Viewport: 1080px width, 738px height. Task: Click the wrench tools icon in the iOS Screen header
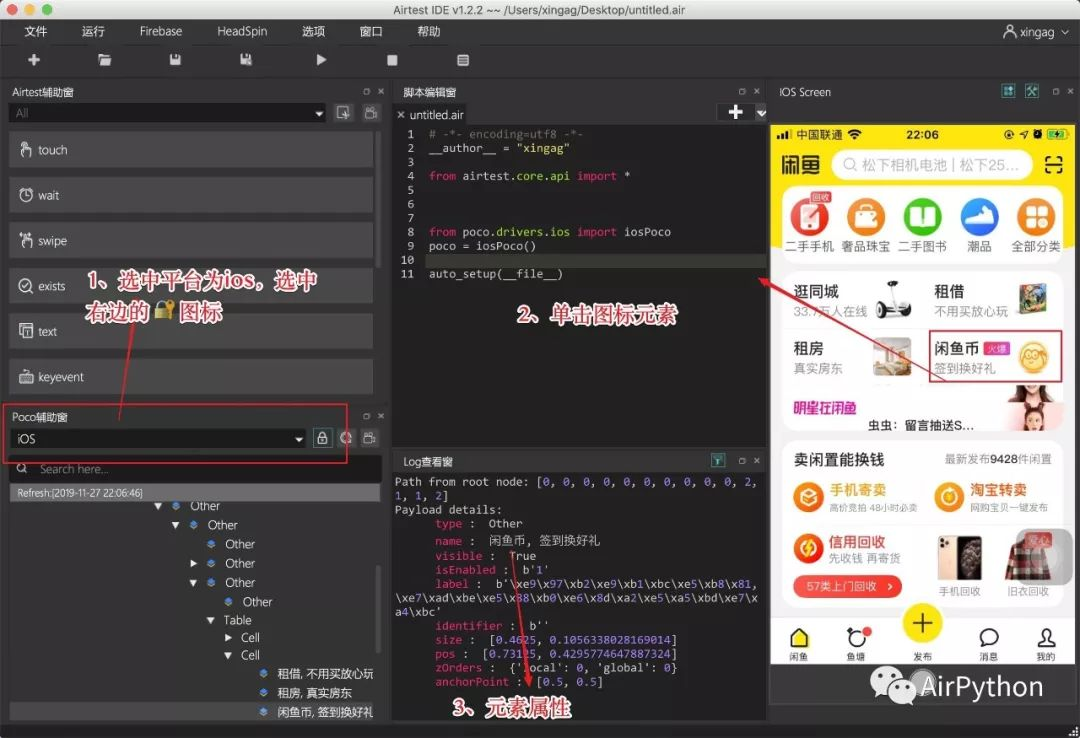click(x=1032, y=91)
